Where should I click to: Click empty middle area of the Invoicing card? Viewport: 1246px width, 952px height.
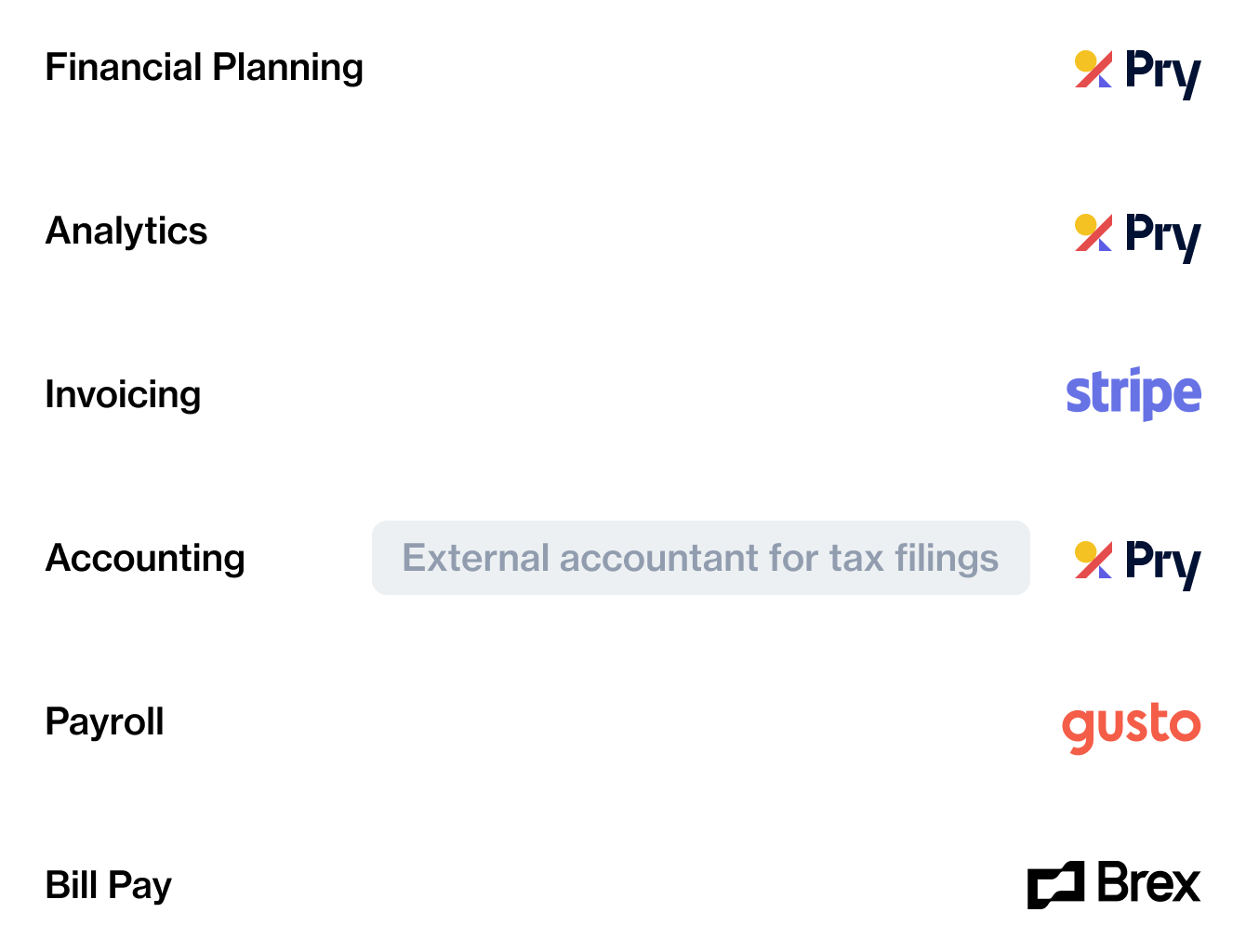[x=623, y=394]
